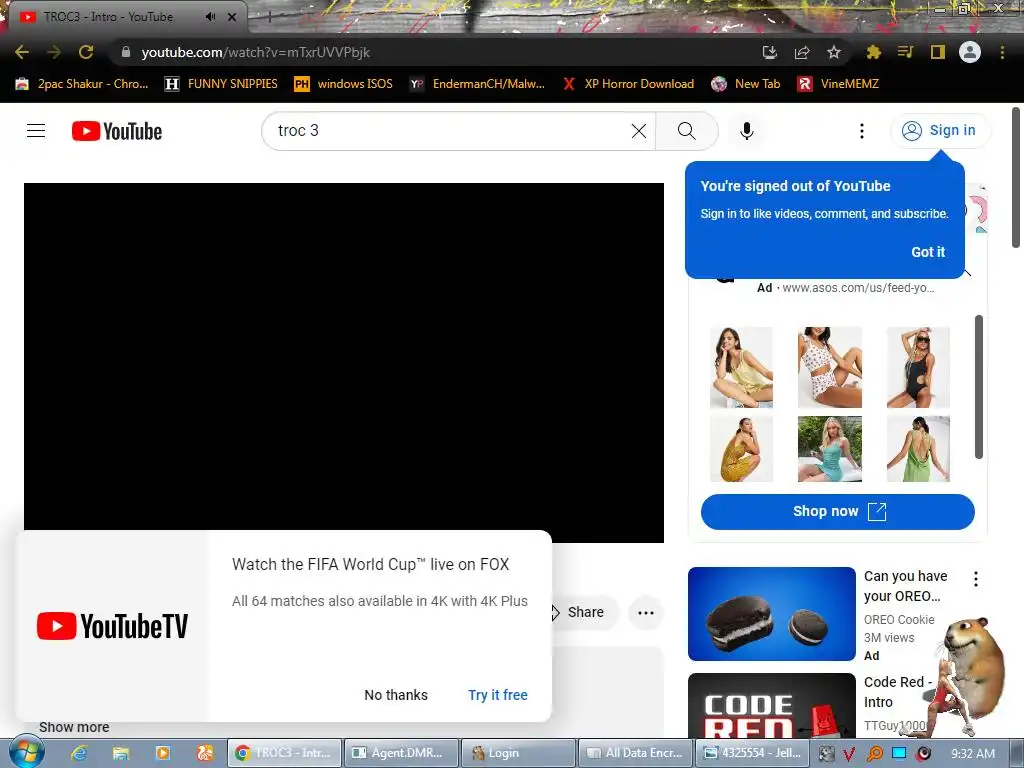
Task: Open options for the OREO ad video
Action: (976, 579)
